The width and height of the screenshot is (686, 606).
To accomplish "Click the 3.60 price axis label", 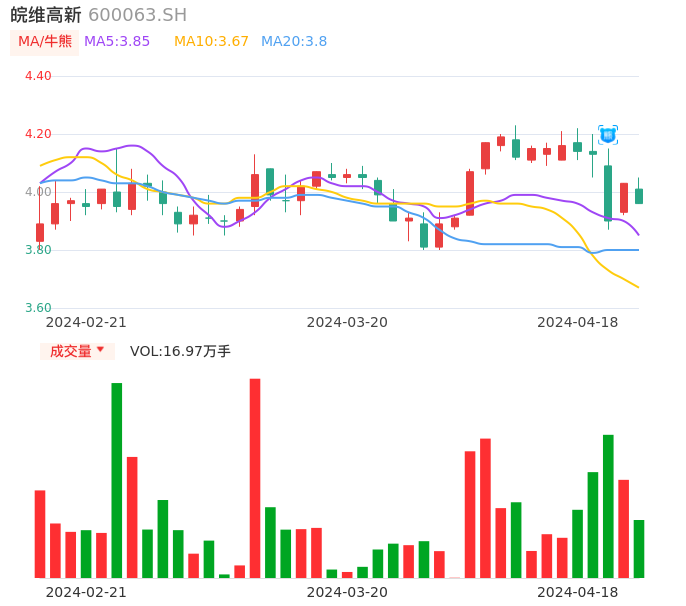I will pos(38,308).
